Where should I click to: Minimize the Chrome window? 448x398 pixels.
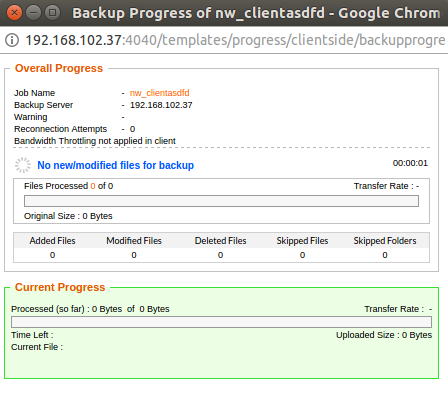[33, 13]
